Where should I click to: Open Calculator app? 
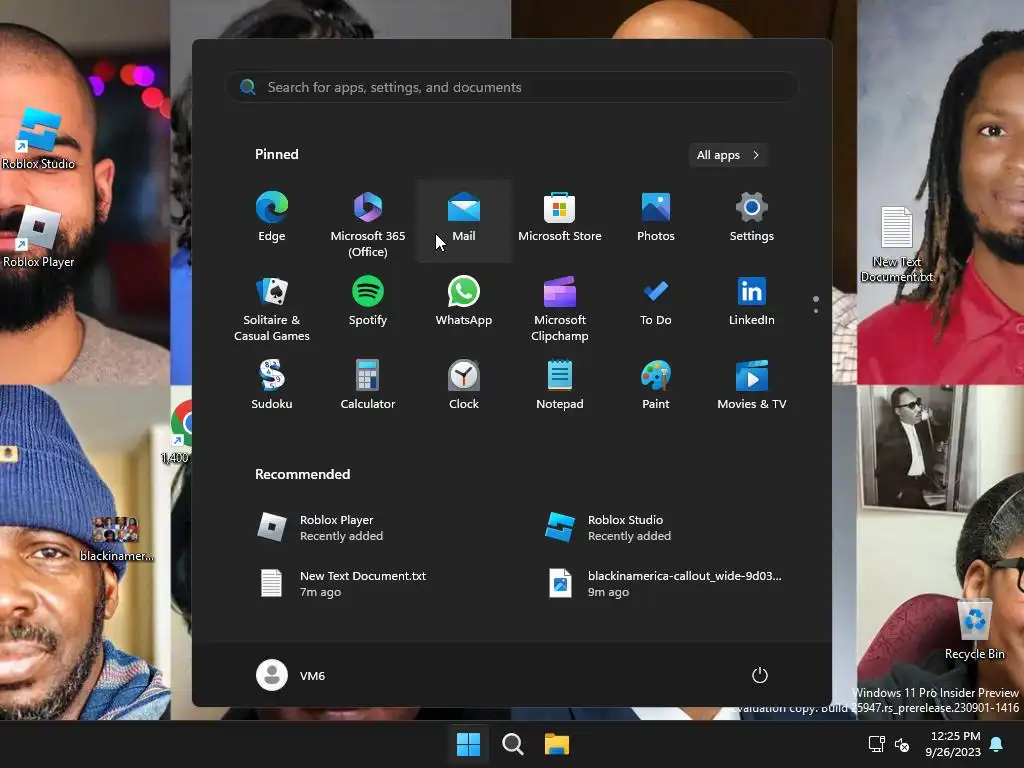(x=368, y=385)
